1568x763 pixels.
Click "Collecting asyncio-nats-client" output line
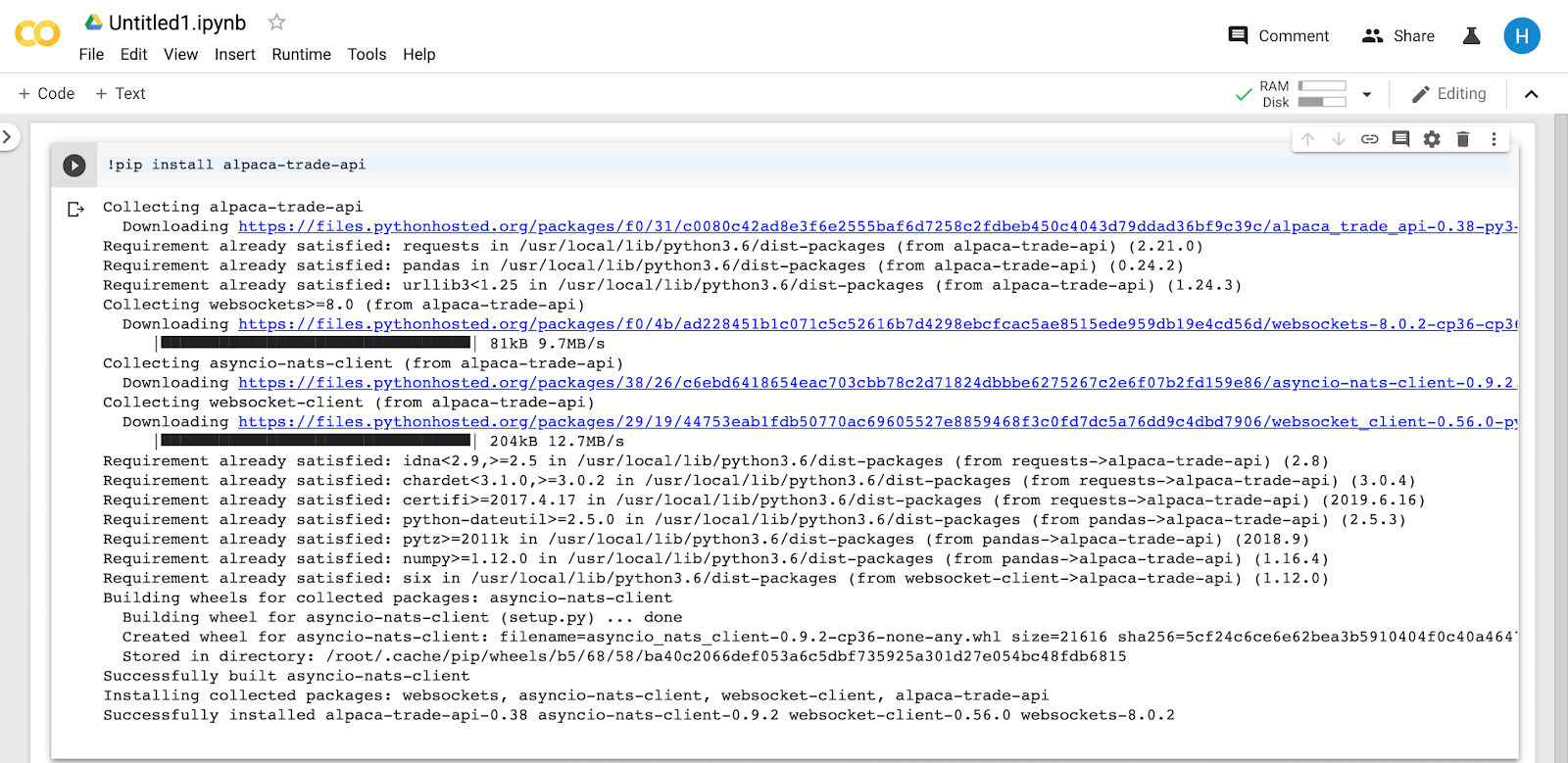[x=364, y=364]
